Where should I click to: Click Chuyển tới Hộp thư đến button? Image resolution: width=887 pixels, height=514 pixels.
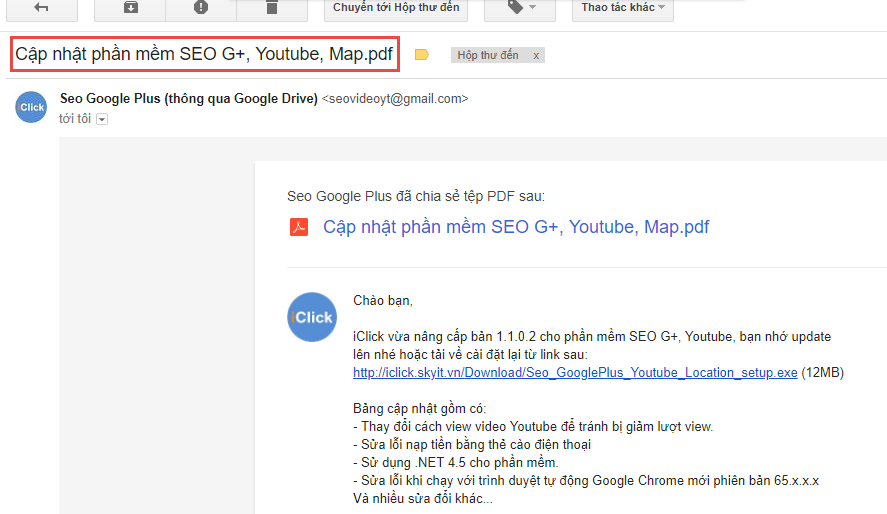coord(396,8)
